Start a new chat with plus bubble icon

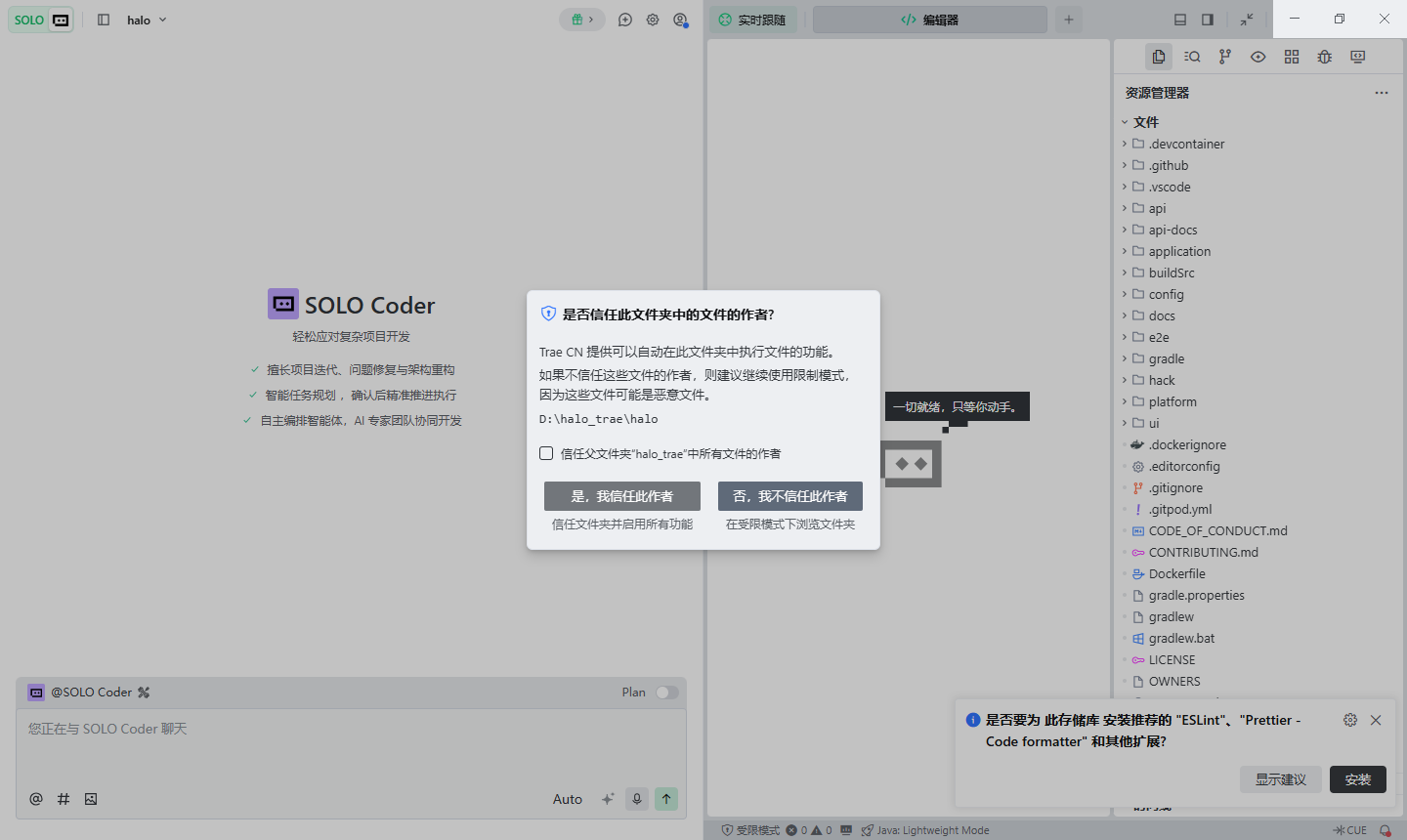pyautogui.click(x=625, y=20)
